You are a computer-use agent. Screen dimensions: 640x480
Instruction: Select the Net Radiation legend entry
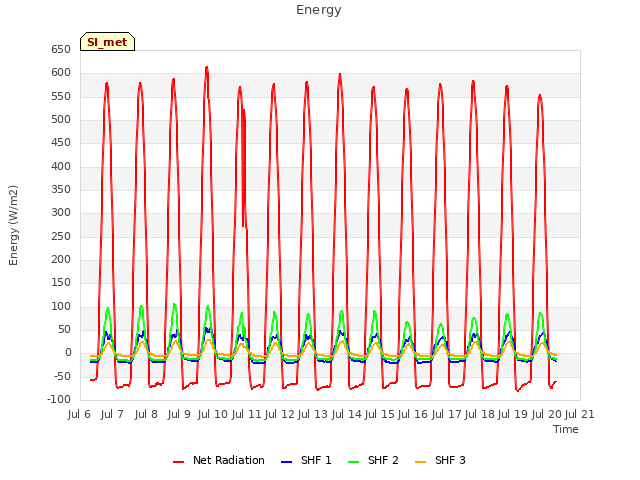(219, 460)
